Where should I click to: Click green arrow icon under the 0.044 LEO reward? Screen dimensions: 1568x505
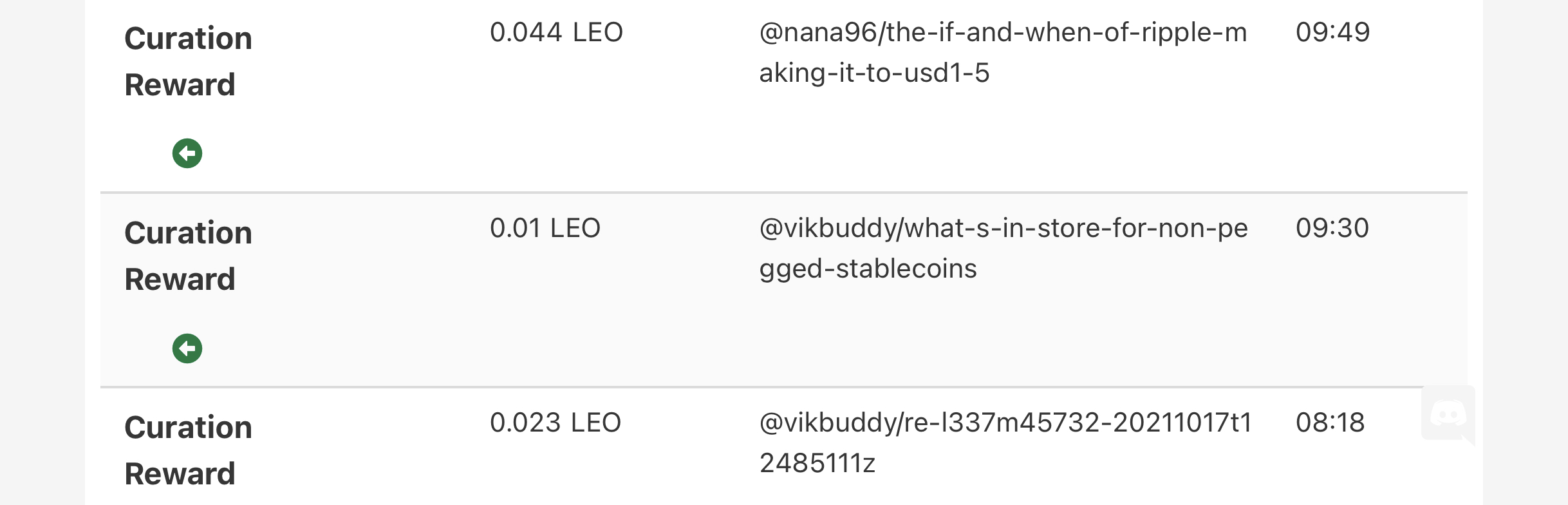pos(187,153)
